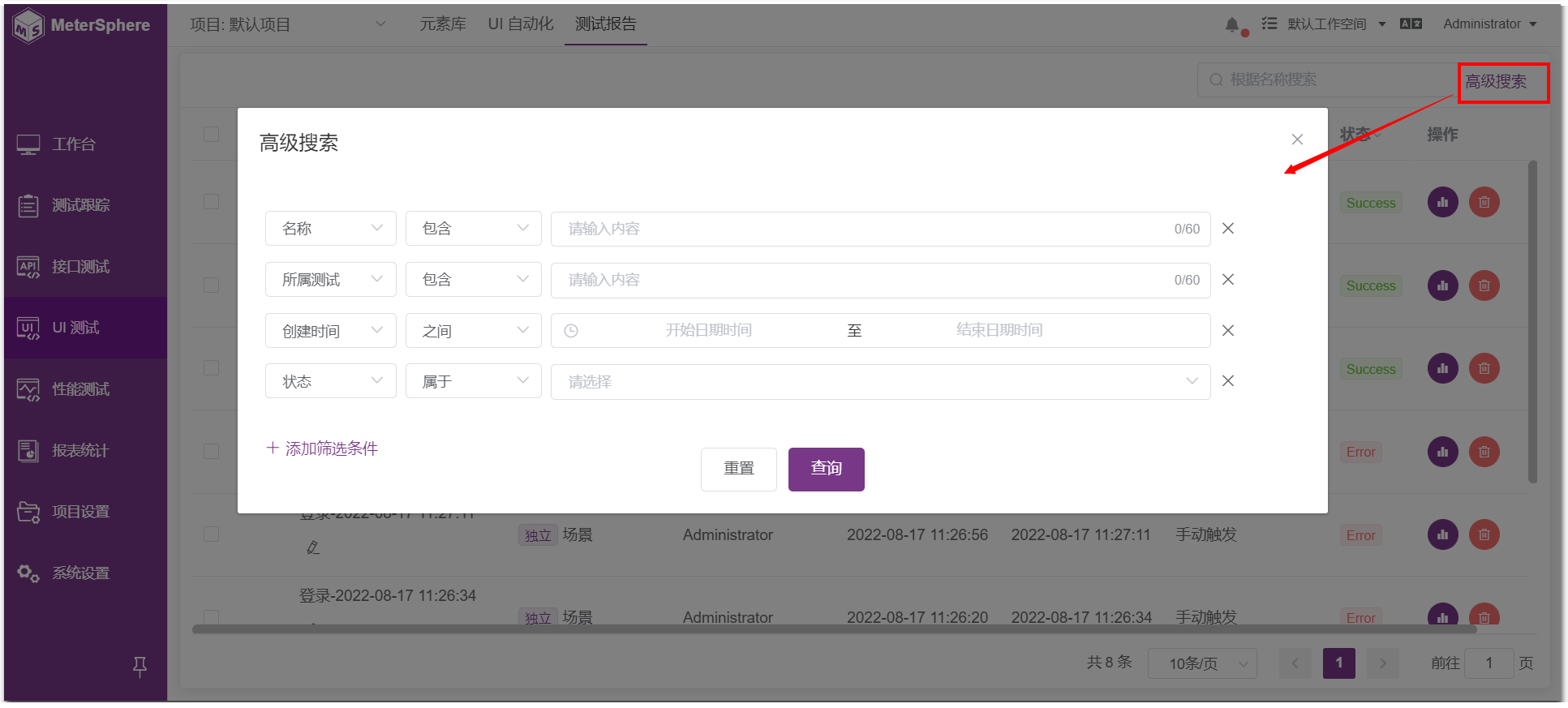Switch to the 元素库 tab
The image size is (1568, 708).
tap(443, 24)
